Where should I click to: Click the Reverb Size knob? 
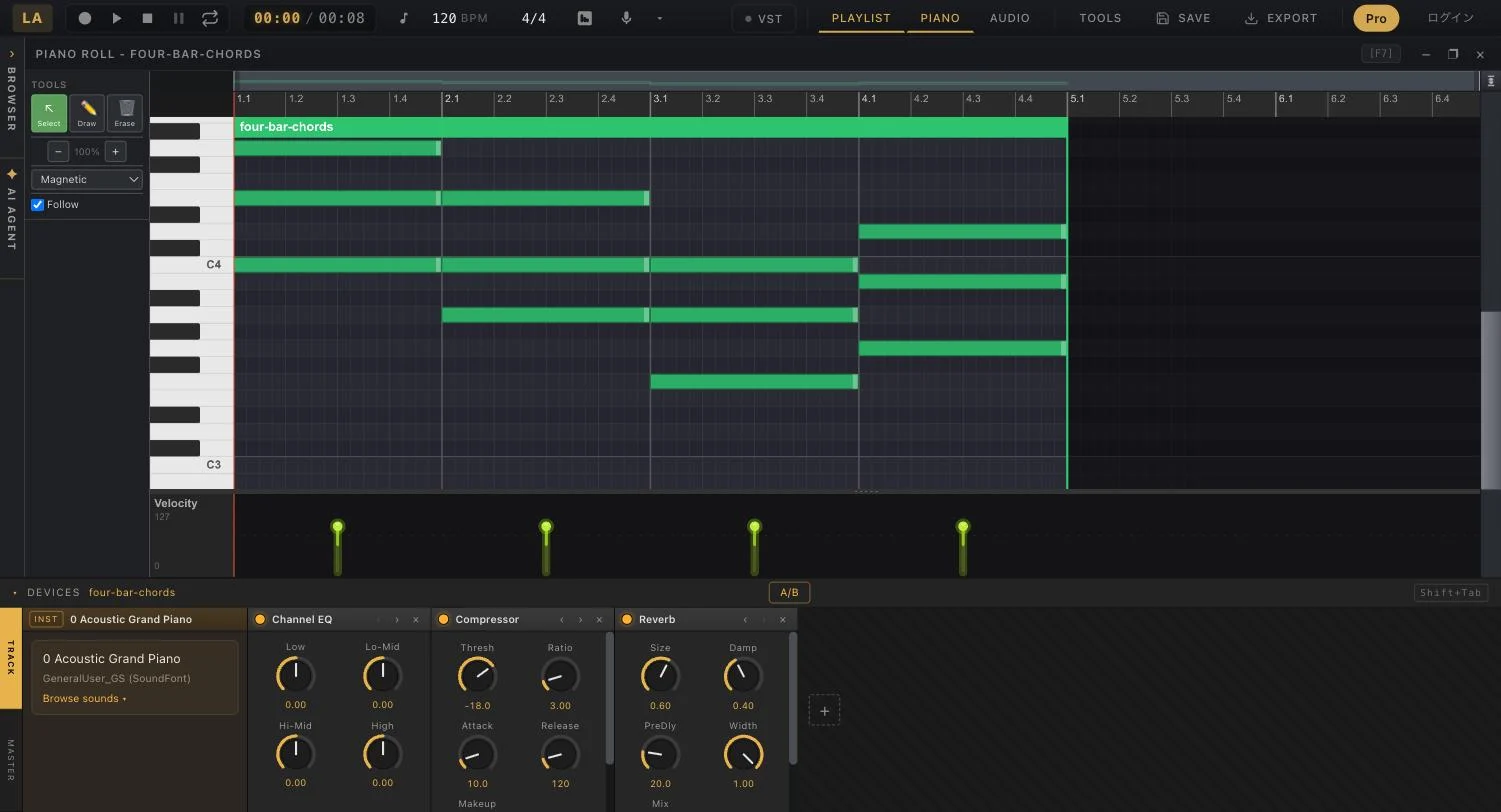(660, 676)
